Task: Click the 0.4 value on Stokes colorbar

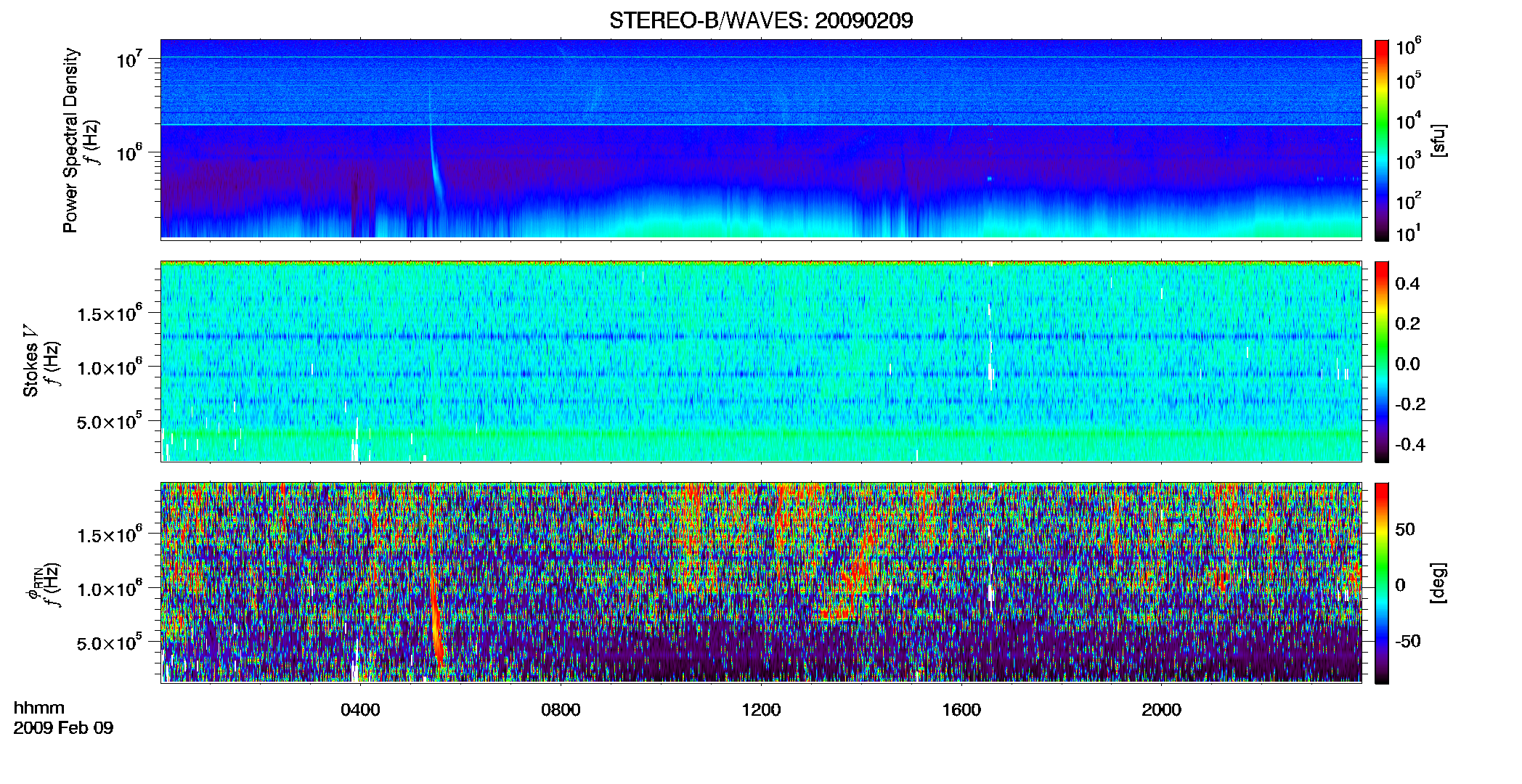Action: pos(1407,284)
